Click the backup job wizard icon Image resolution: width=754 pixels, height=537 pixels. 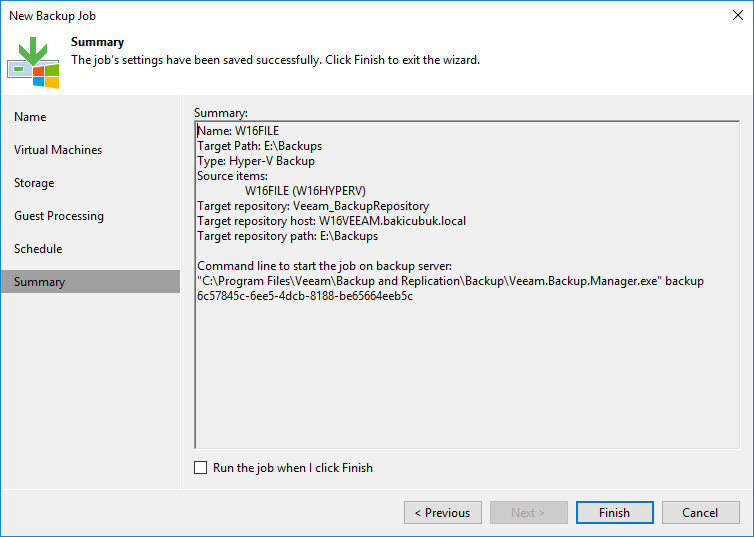[33, 63]
